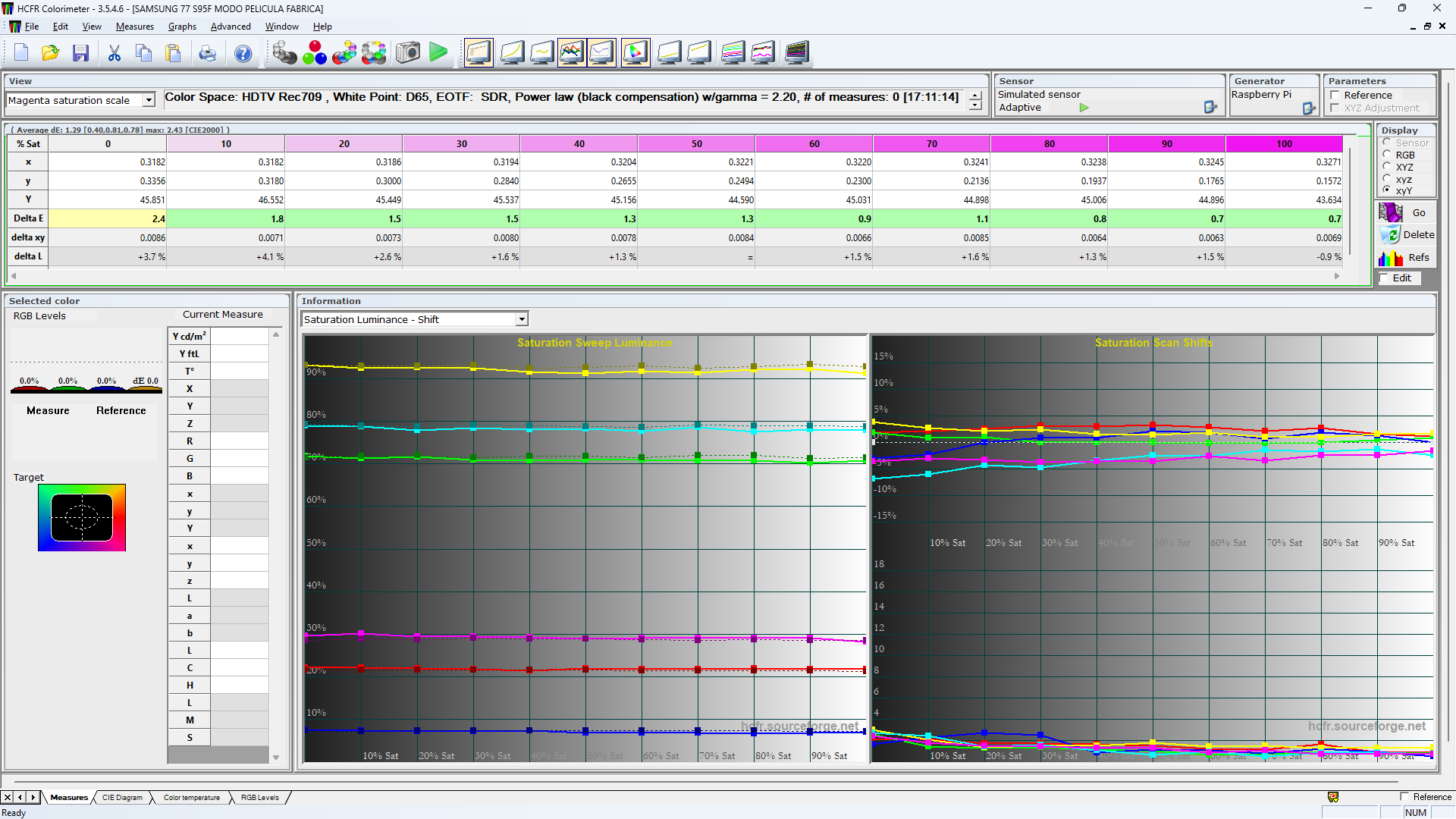Screen dimensions: 1456x819
Task: Click the gray scale measure icon
Action: pyautogui.click(x=284, y=52)
